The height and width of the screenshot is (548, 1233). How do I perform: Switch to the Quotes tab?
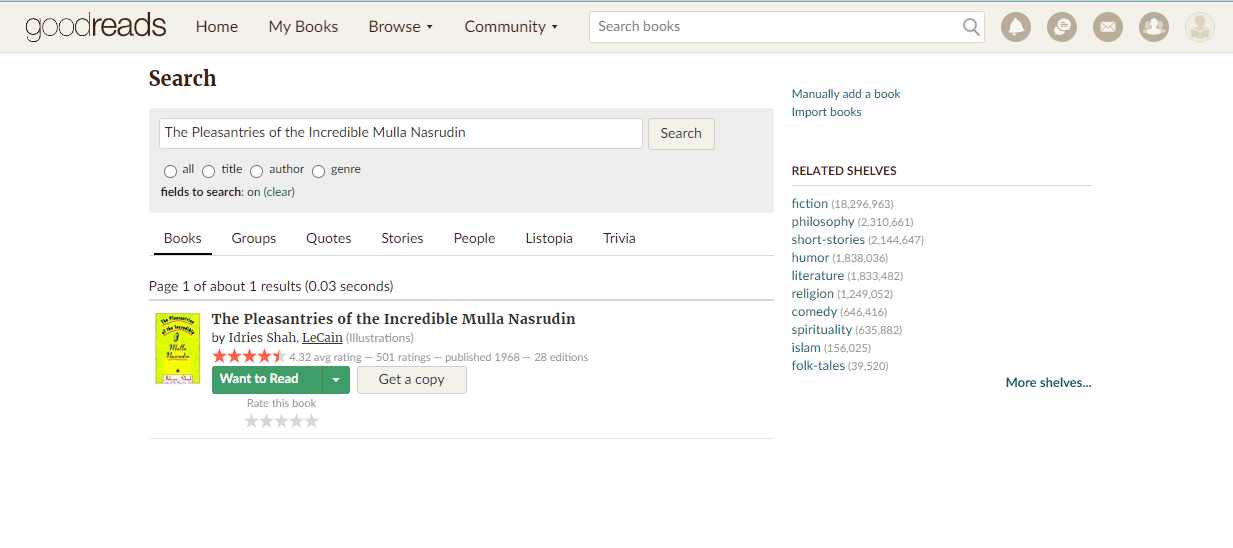[329, 238]
